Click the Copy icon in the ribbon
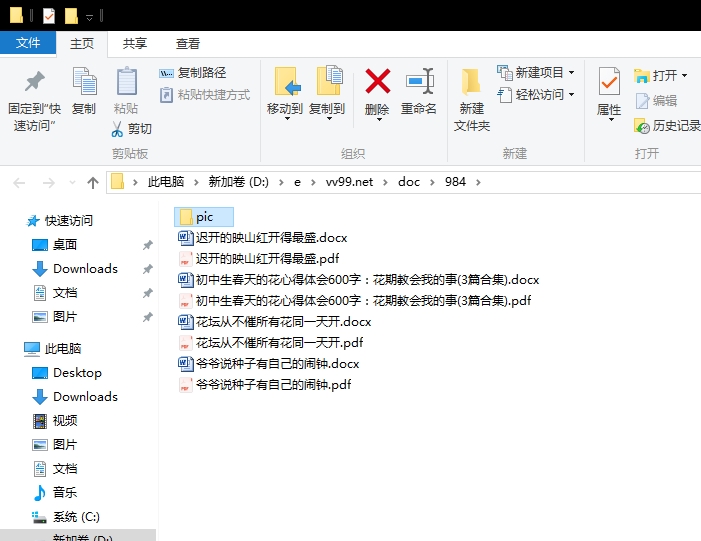701x541 pixels. (x=84, y=81)
